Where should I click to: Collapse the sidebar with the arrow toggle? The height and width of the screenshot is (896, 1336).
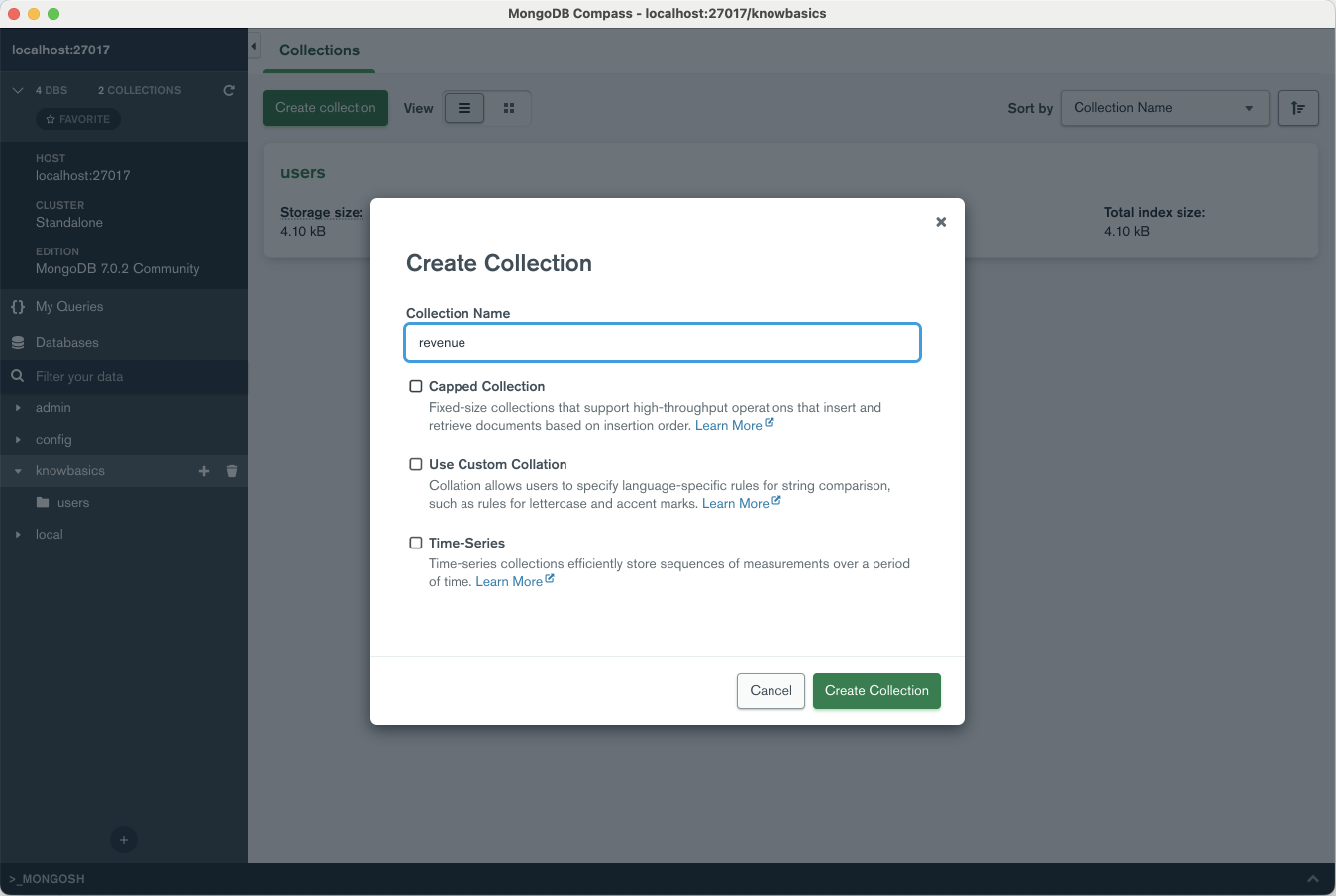254,47
